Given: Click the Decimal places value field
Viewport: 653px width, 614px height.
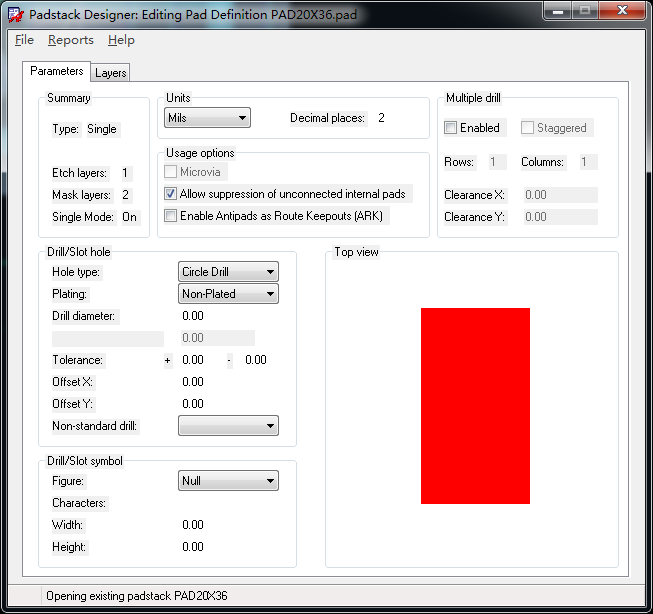Looking at the screenshot, I should pos(381,118).
